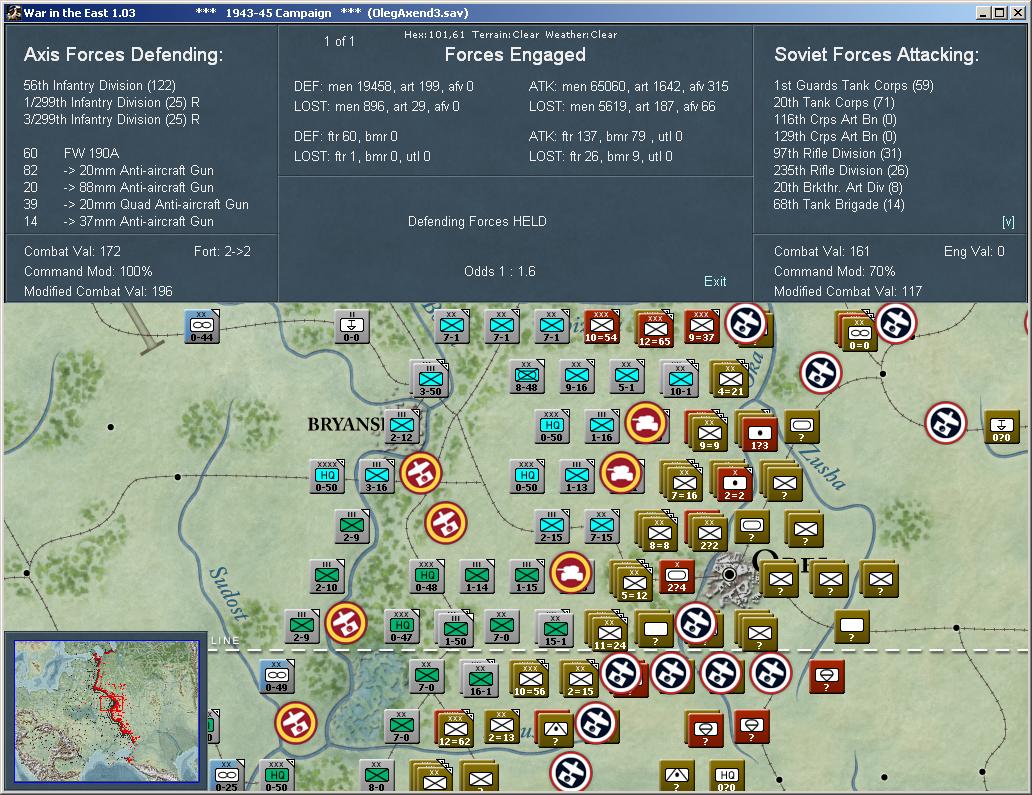Select the 3-50 infantry counter near Bryansk
This screenshot has width=1032, height=795.
tap(430, 378)
